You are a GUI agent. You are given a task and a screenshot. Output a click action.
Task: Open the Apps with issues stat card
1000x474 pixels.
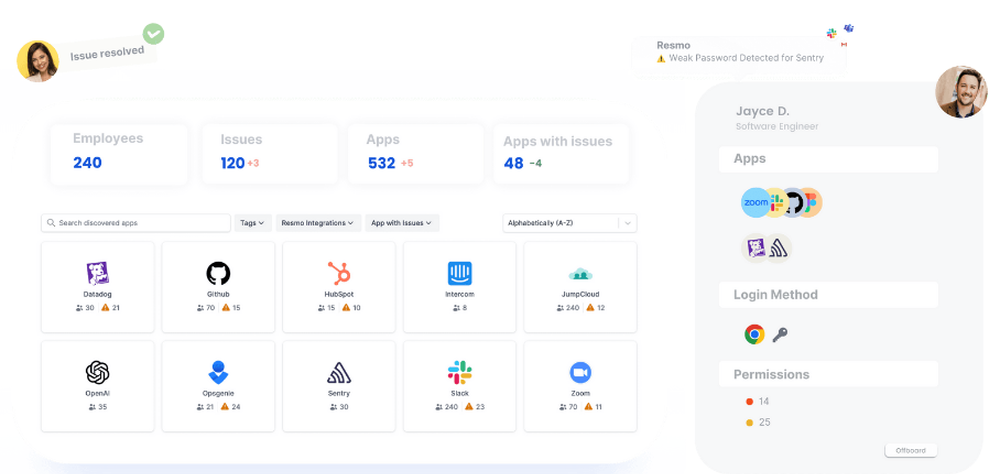(x=561, y=154)
